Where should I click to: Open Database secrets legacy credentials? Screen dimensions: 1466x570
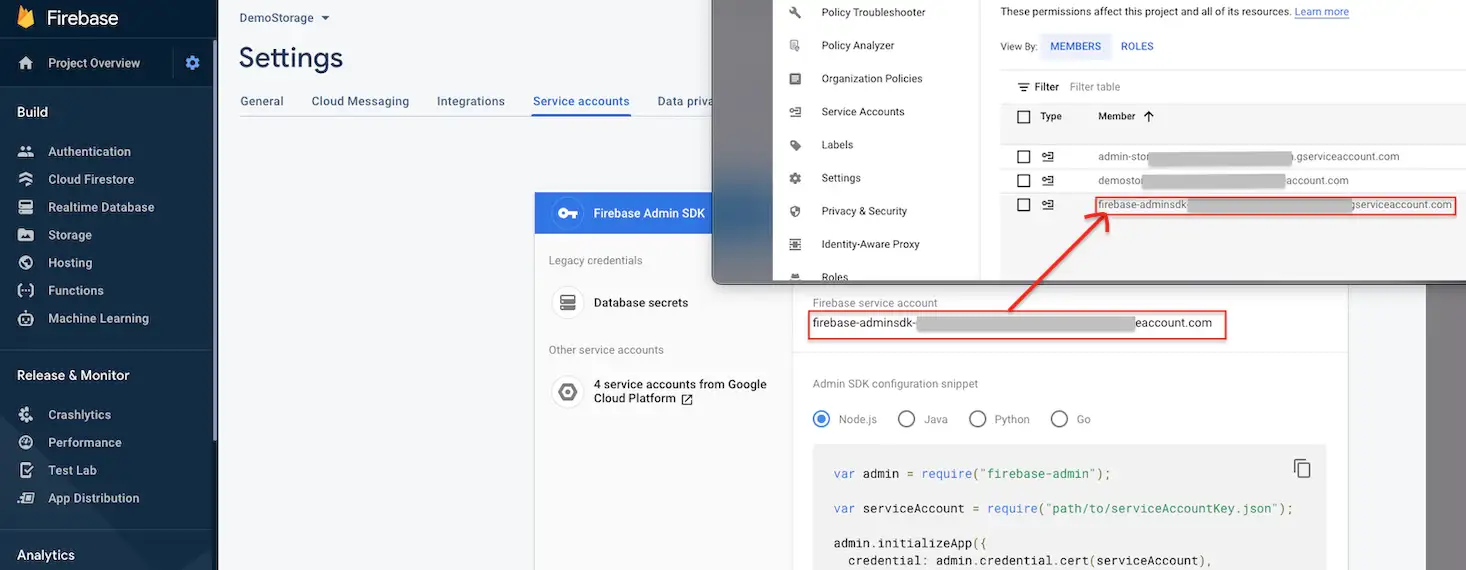pyautogui.click(x=640, y=303)
